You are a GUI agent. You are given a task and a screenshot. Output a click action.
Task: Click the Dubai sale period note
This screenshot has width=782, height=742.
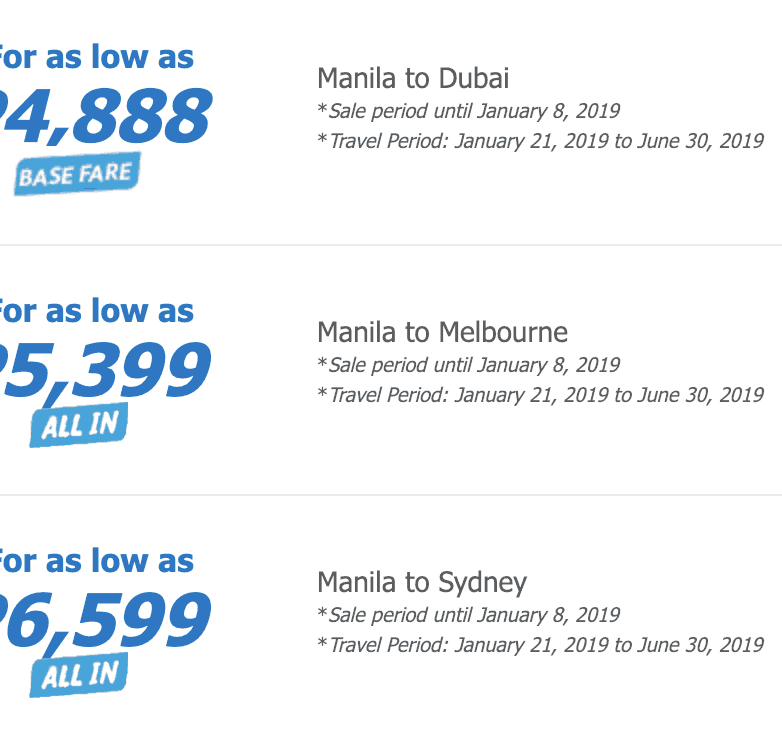click(x=468, y=111)
